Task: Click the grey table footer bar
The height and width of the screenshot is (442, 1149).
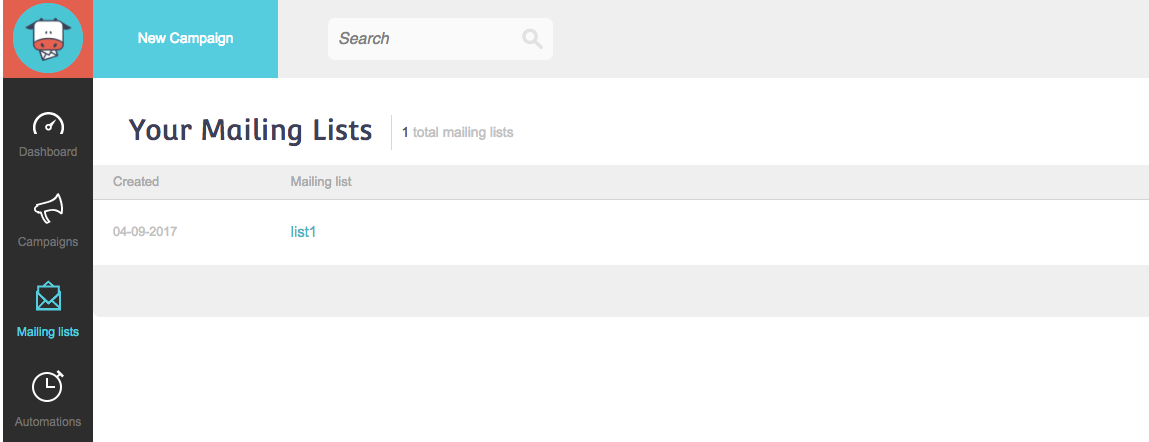Action: 621,291
